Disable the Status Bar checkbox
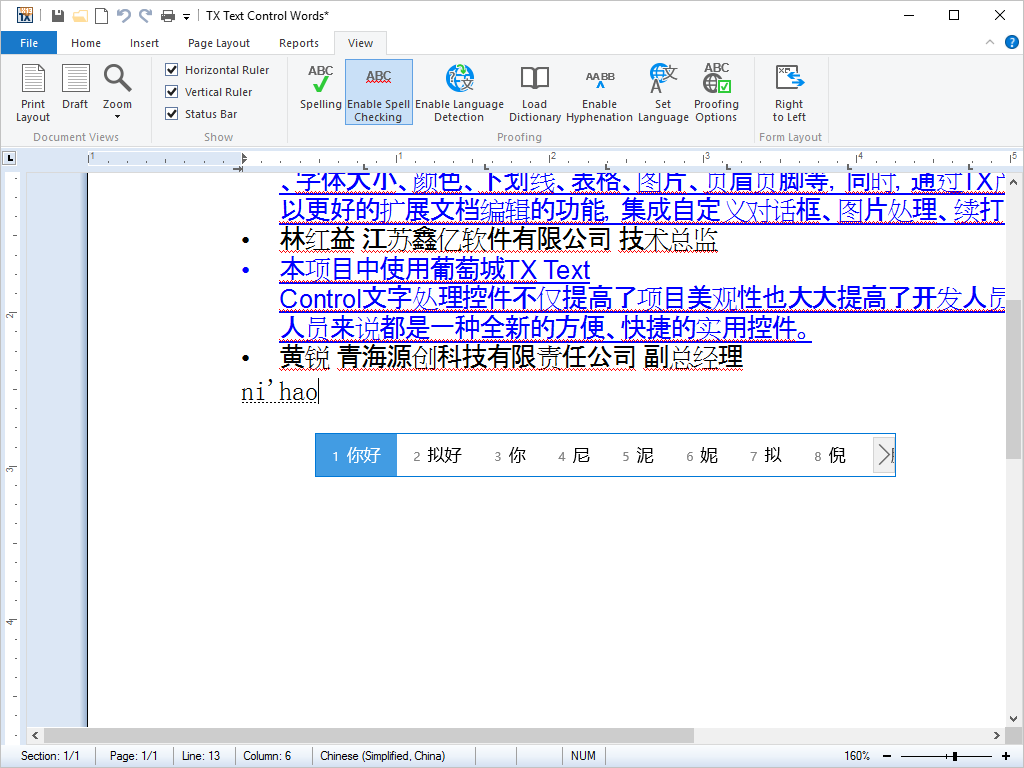 (x=172, y=114)
